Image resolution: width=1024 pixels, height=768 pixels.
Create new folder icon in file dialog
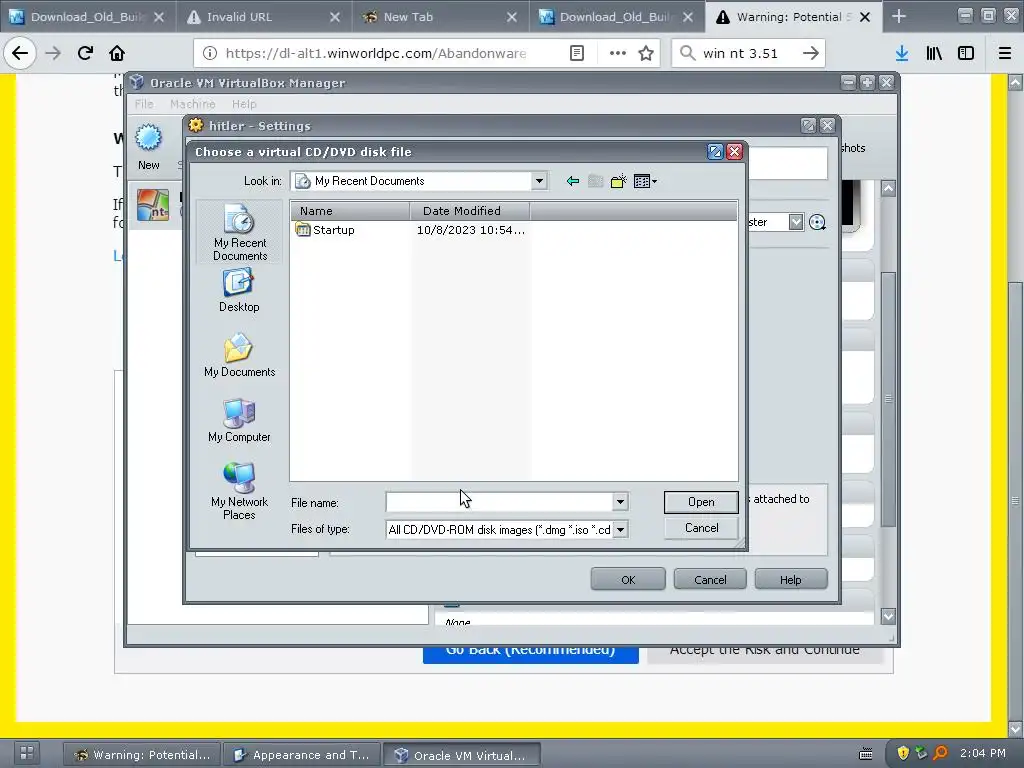(x=618, y=182)
